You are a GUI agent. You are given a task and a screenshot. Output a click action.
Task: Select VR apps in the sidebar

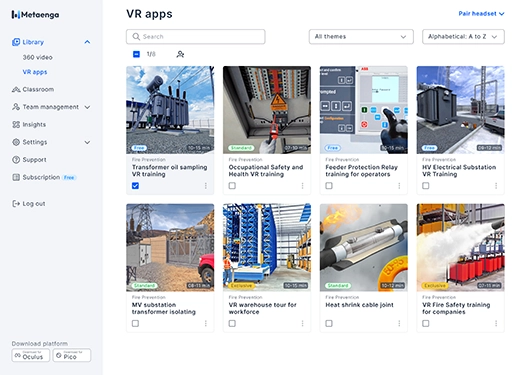pos(35,72)
